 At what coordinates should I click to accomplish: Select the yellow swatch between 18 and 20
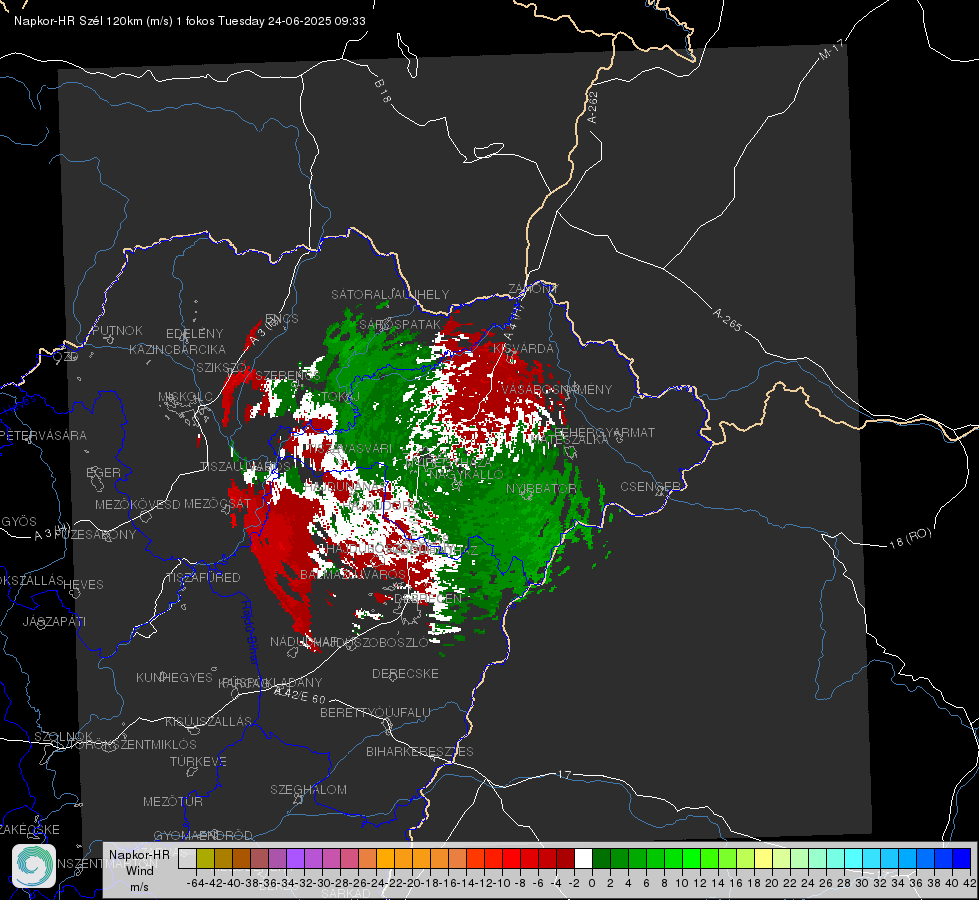pyautogui.click(x=763, y=859)
